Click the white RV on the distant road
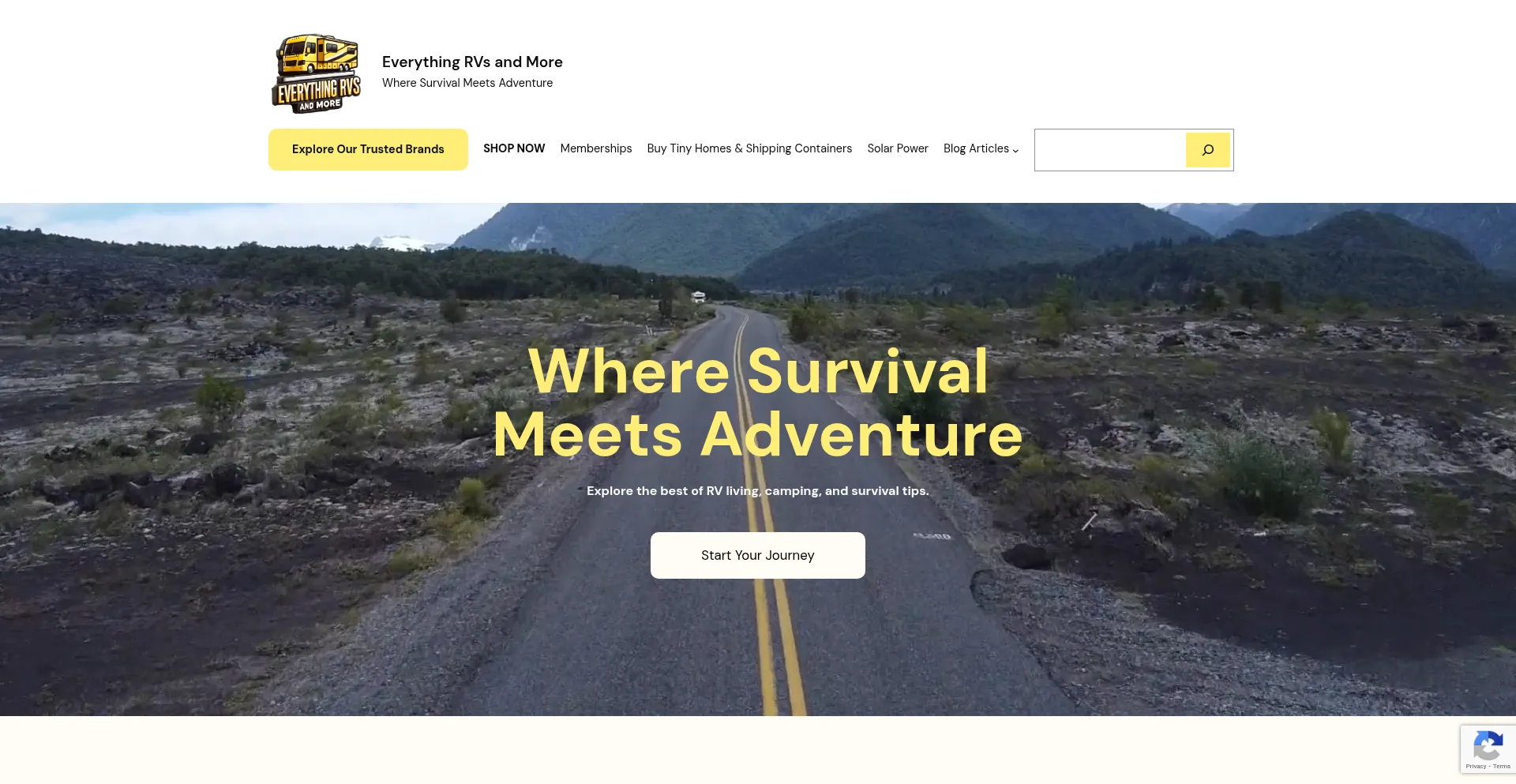Viewport: 1516px width, 784px height. [699, 297]
